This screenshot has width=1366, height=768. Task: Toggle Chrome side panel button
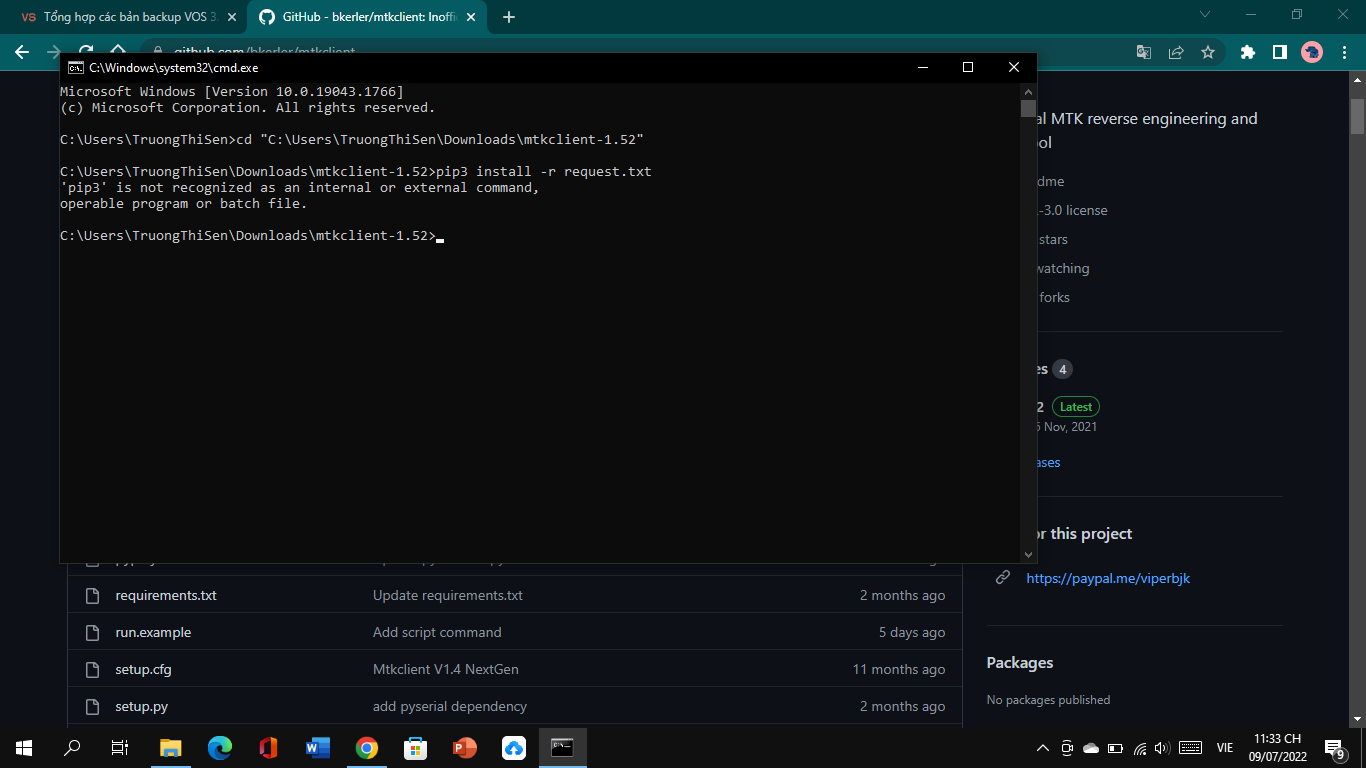(x=1279, y=52)
